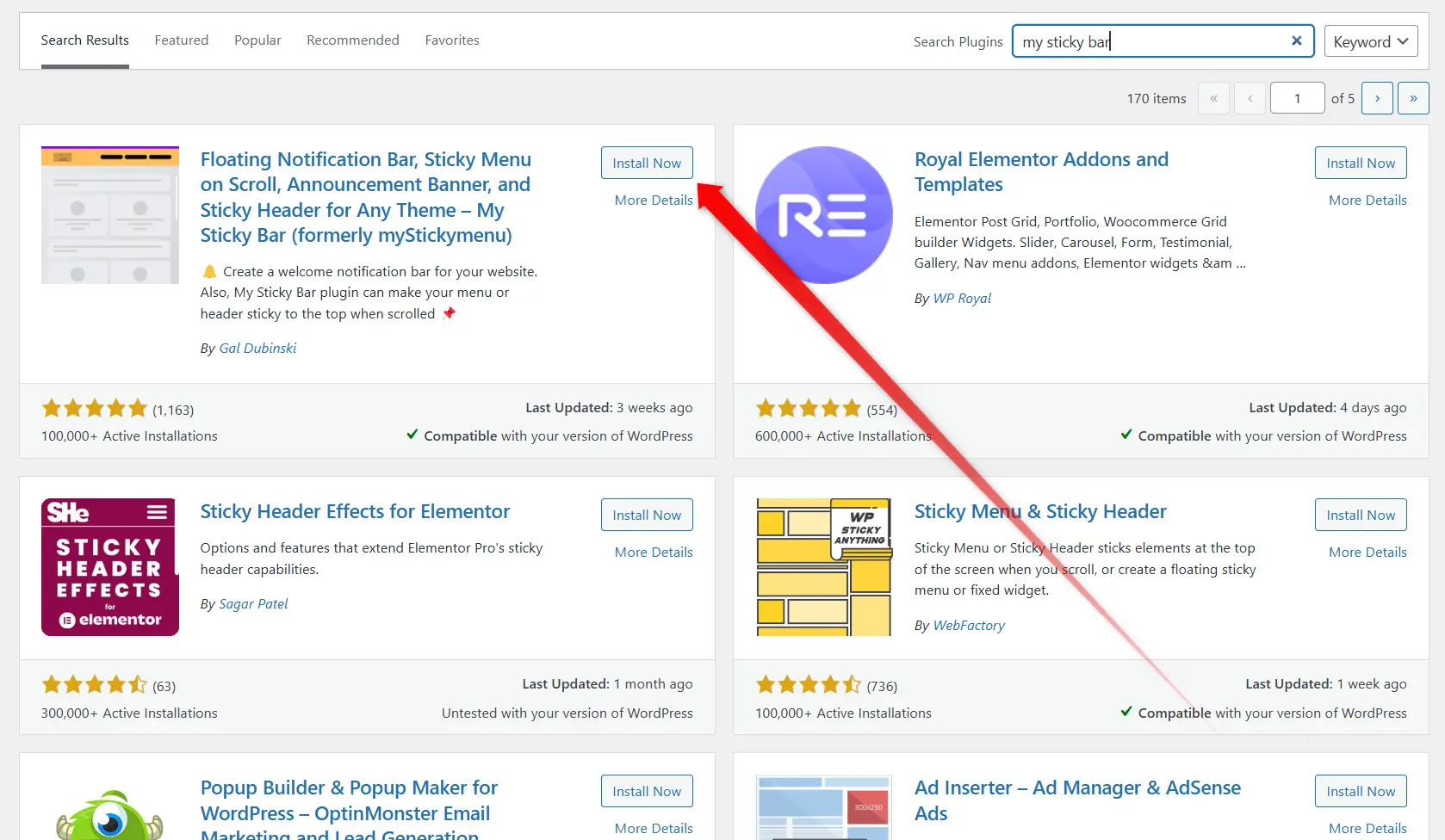
Task: Clear the plugin search field with X
Action: [1296, 41]
